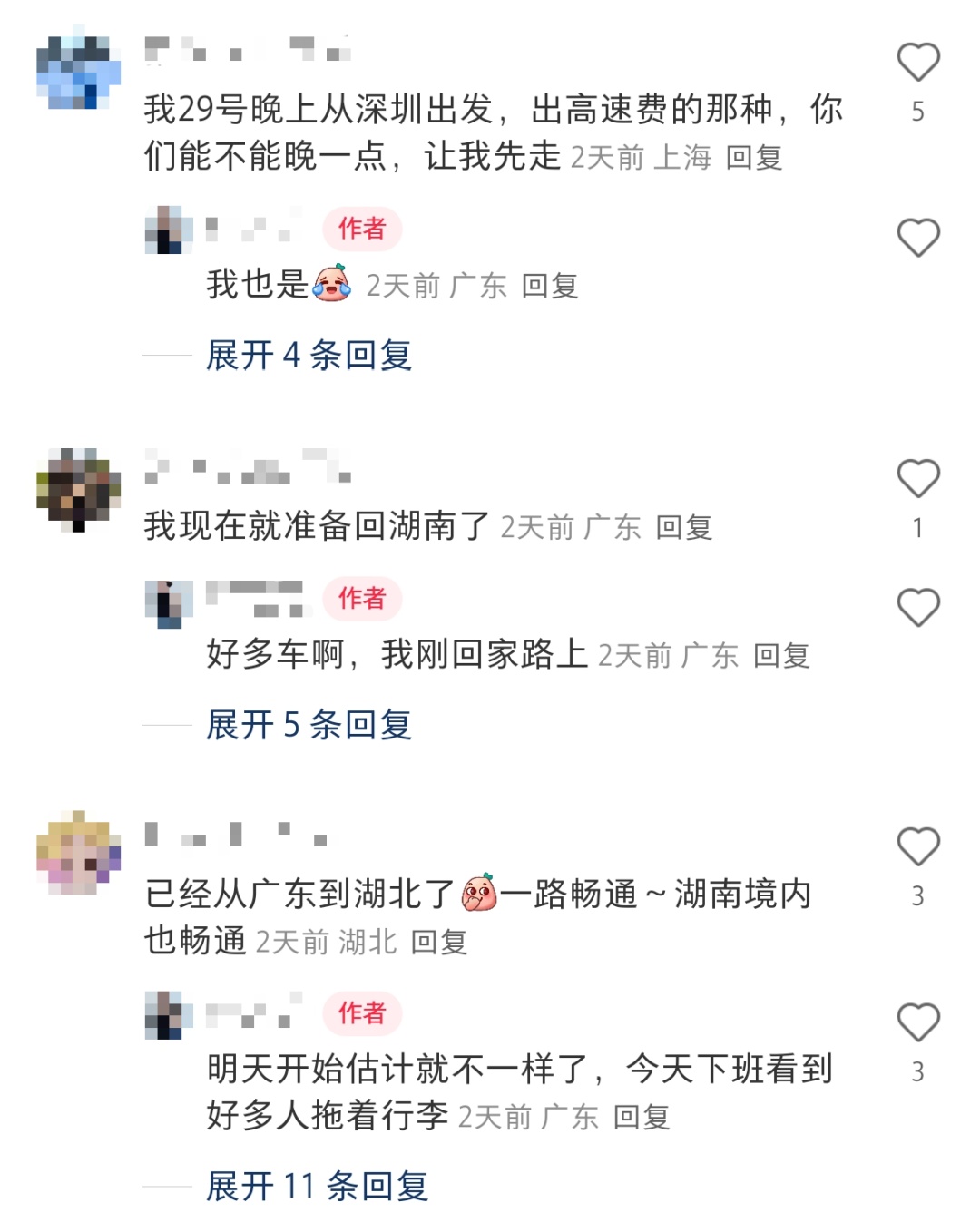This screenshot has width=980, height=1232.
Task: Reply to author's "我刚回家路上" comment
Action: point(781,656)
